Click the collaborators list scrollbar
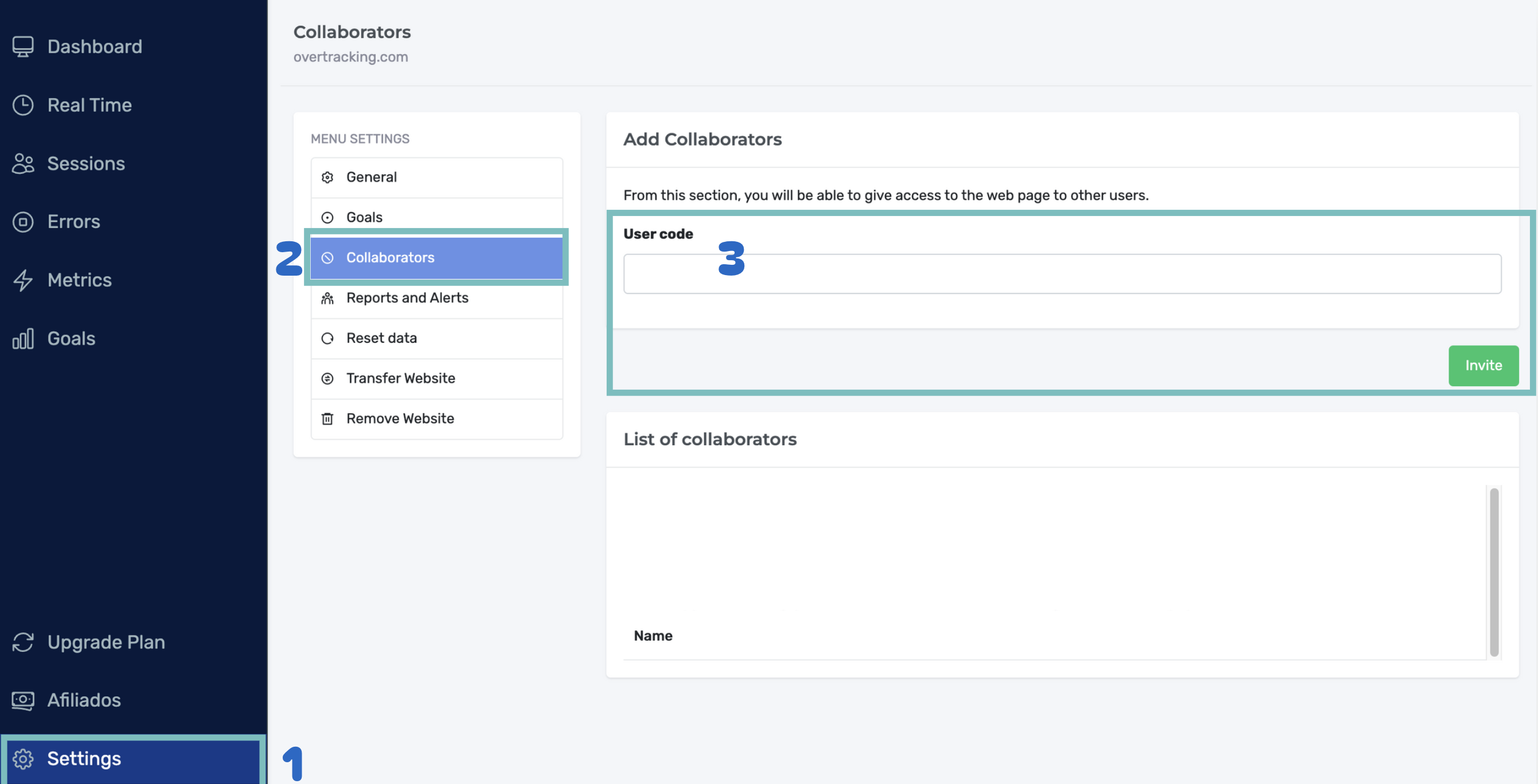This screenshot has width=1538, height=784. (1494, 572)
